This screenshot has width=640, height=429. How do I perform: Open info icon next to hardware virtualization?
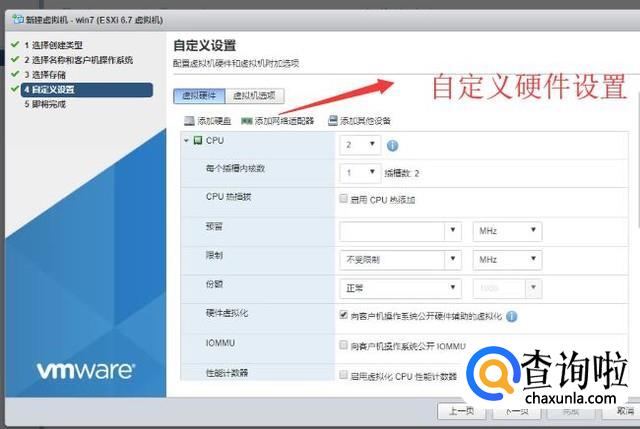[x=511, y=316]
